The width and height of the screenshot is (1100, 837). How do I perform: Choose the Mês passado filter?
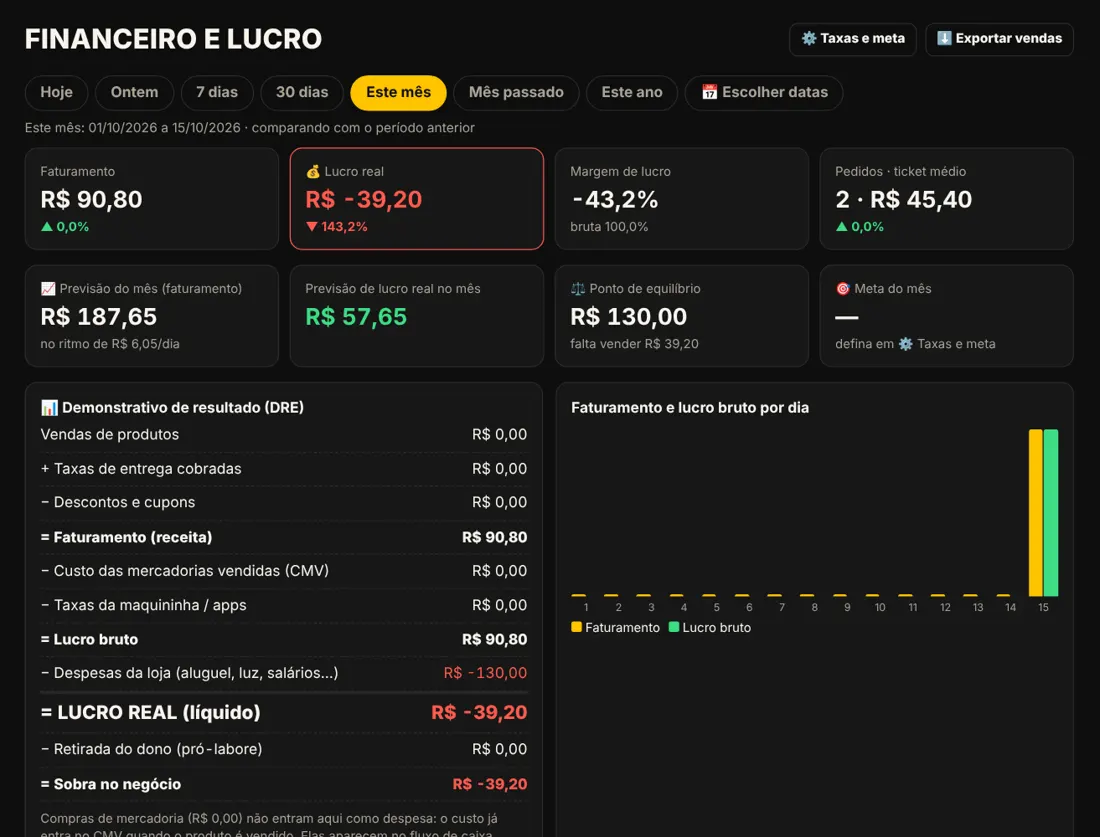[x=516, y=93]
